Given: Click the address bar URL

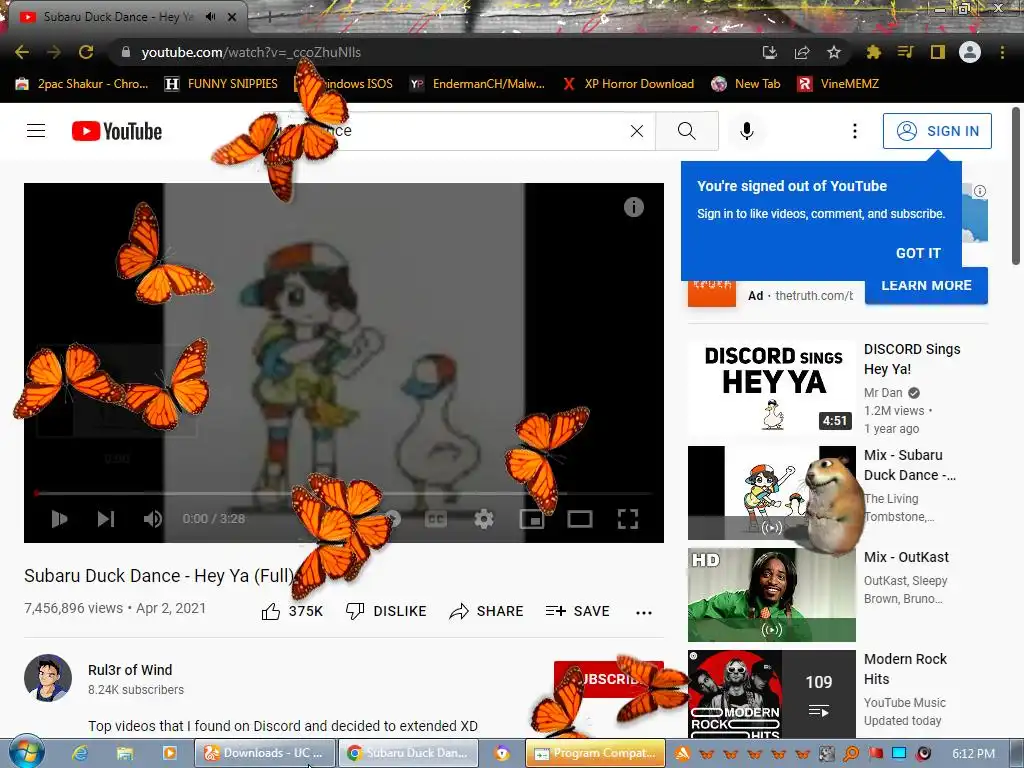Looking at the screenshot, I should (x=251, y=52).
